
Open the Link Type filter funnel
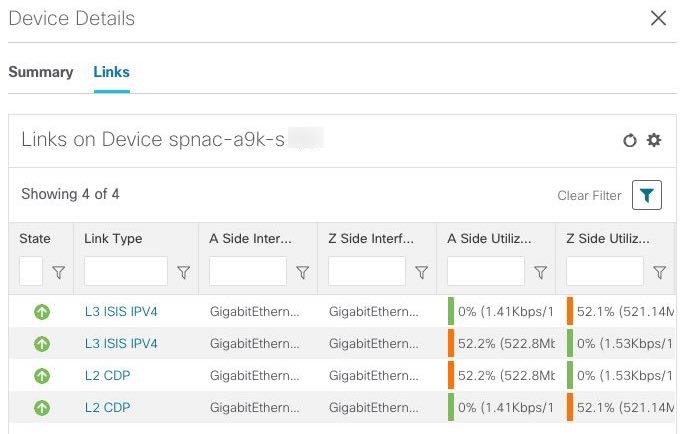[183, 272]
